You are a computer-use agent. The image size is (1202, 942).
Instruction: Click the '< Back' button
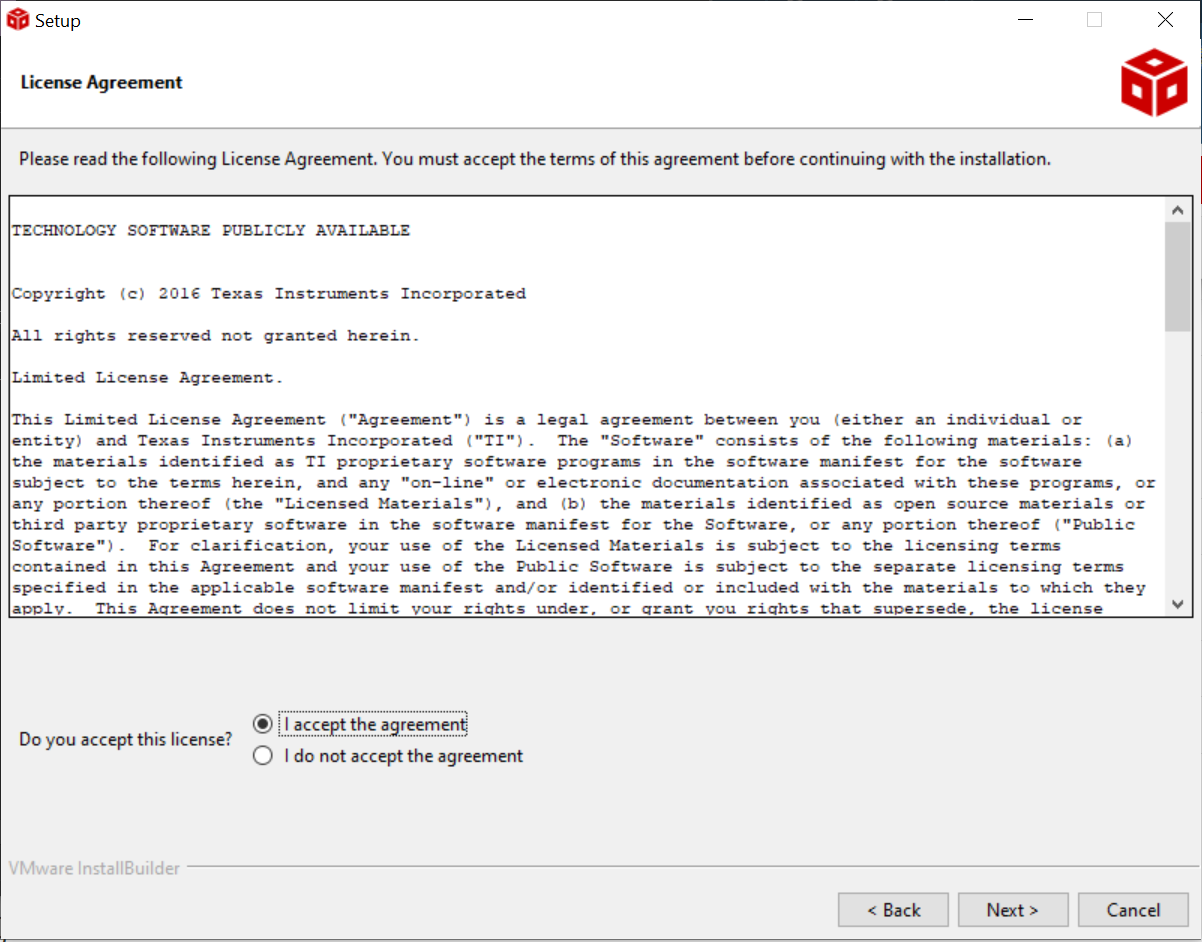click(893, 910)
